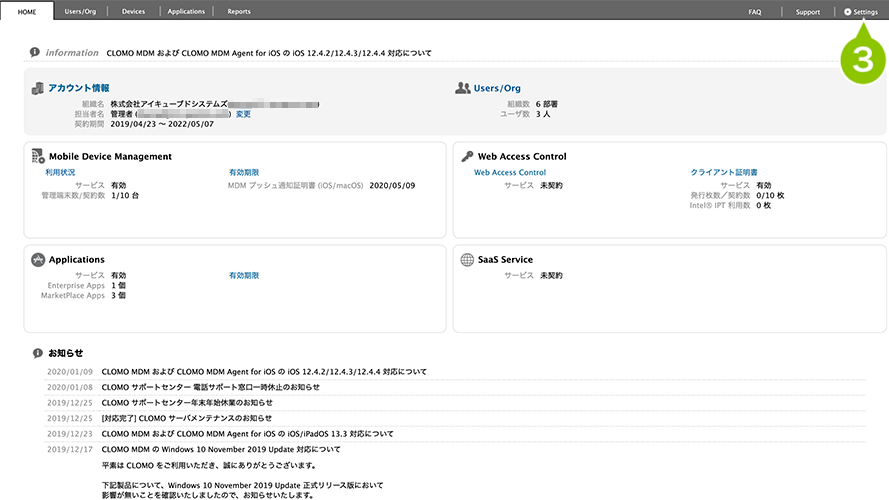This screenshot has width=889, height=500.
Task: Click the お知らせ info icon
Action: (x=37, y=353)
